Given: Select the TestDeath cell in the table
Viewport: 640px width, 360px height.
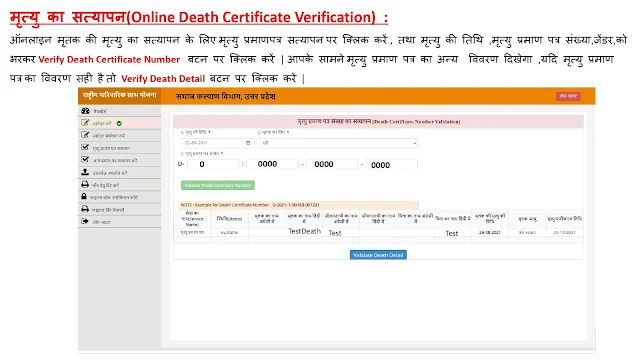Looking at the screenshot, I should pyautogui.click(x=304, y=231).
